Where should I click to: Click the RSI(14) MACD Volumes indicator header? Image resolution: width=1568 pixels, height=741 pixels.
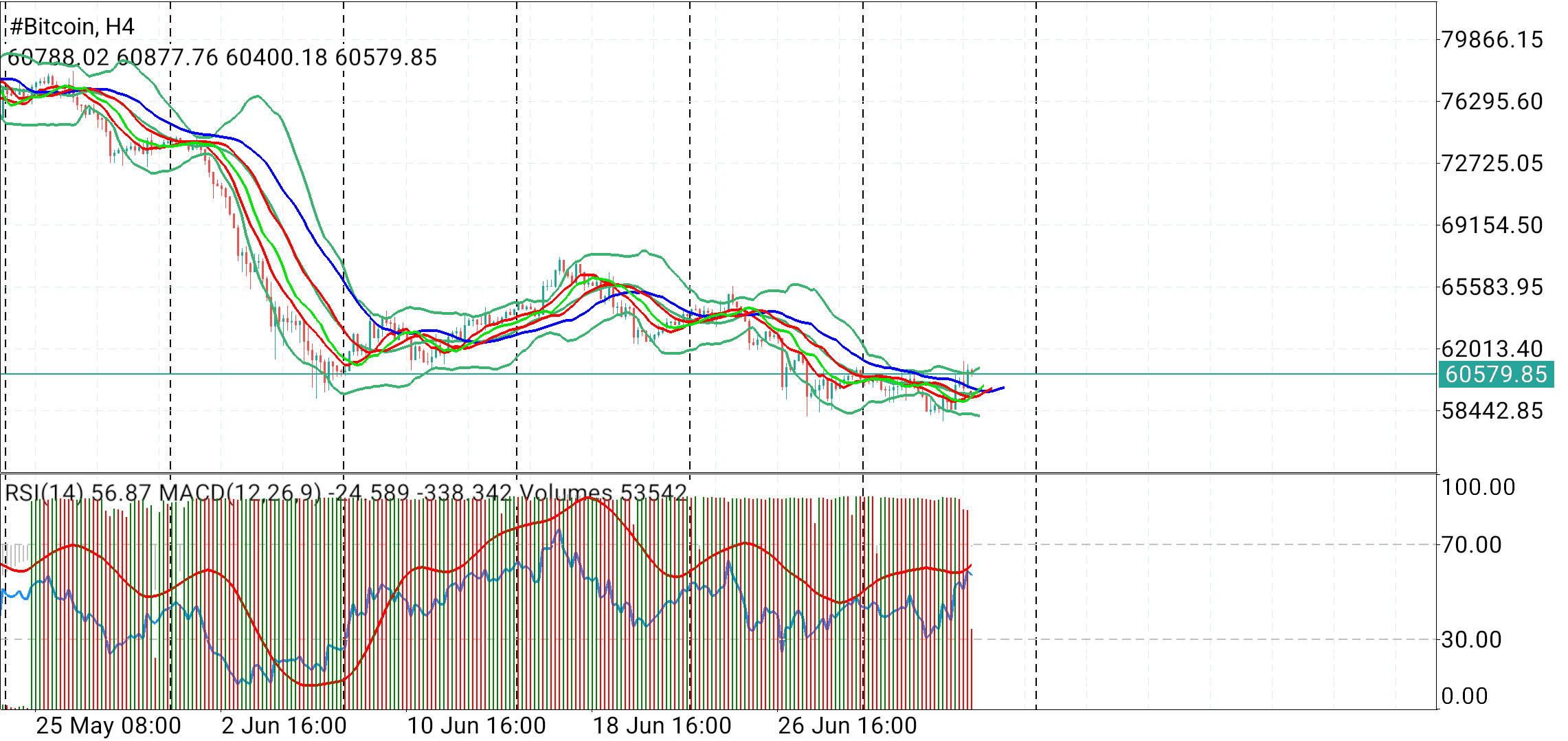tap(346, 492)
